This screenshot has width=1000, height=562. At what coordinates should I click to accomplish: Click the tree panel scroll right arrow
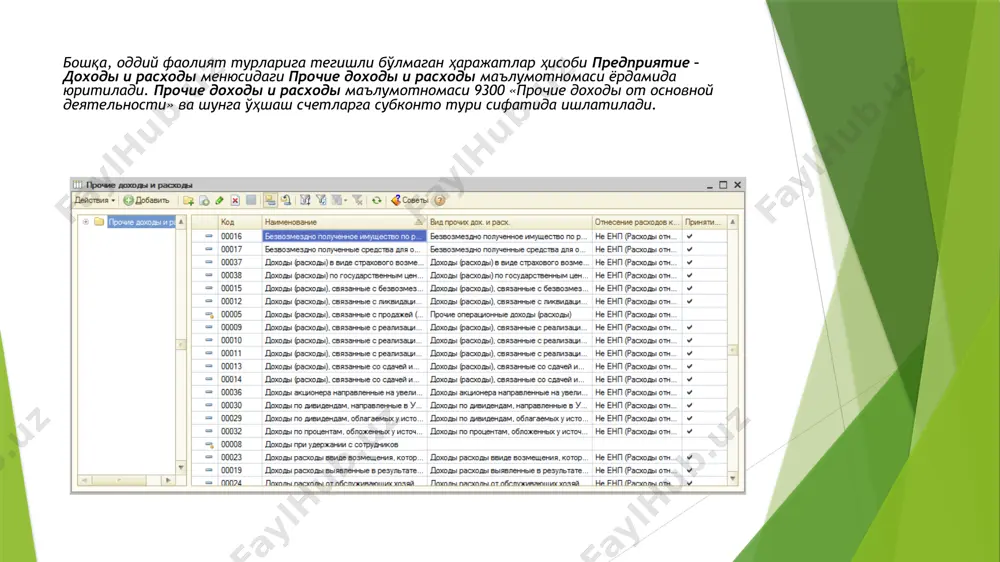168,480
